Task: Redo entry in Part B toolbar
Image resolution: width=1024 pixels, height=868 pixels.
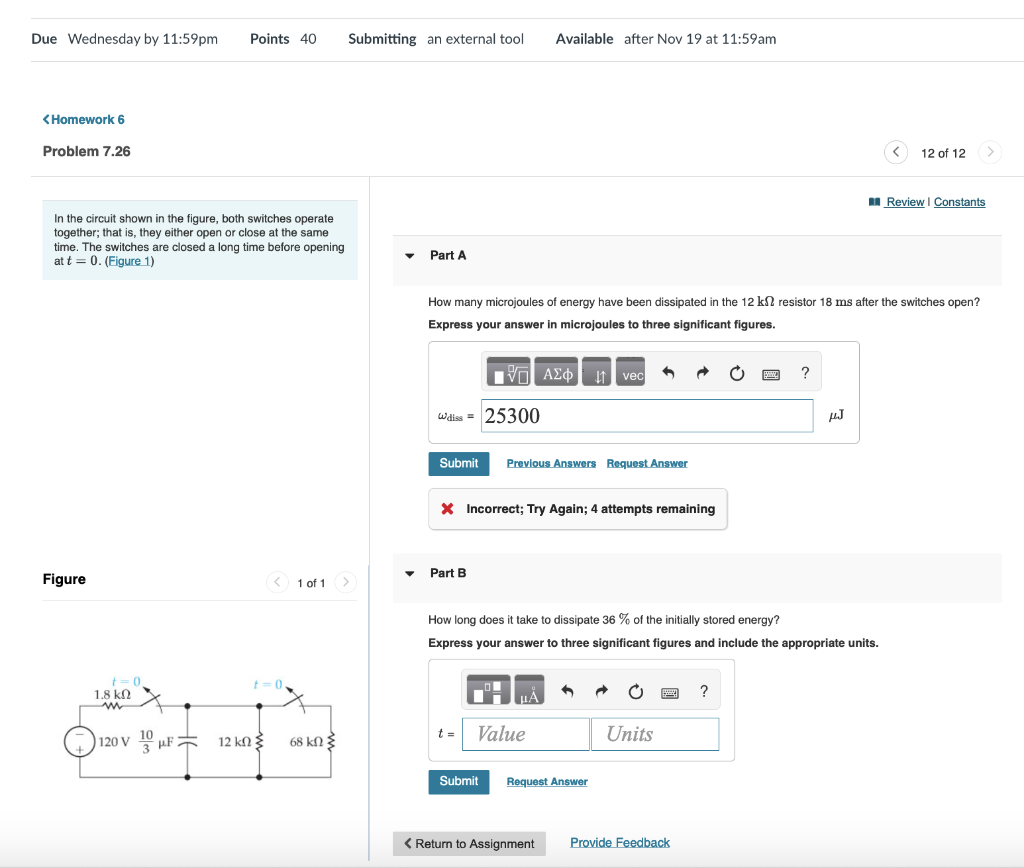Action: tap(601, 691)
